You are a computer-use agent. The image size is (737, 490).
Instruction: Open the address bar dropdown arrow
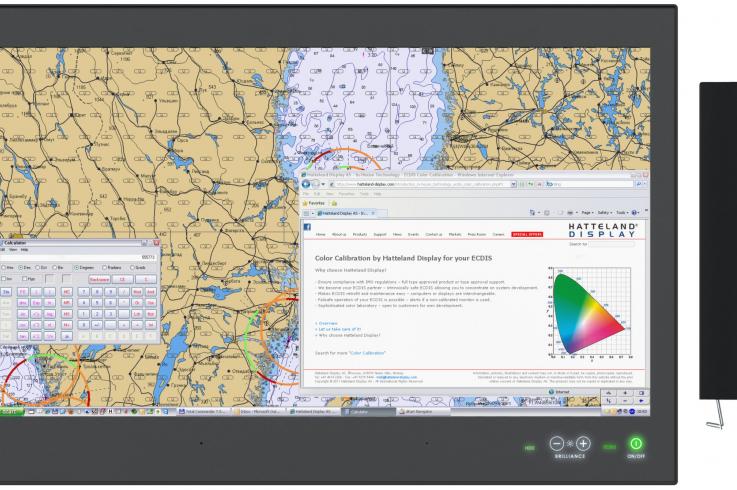click(x=513, y=184)
